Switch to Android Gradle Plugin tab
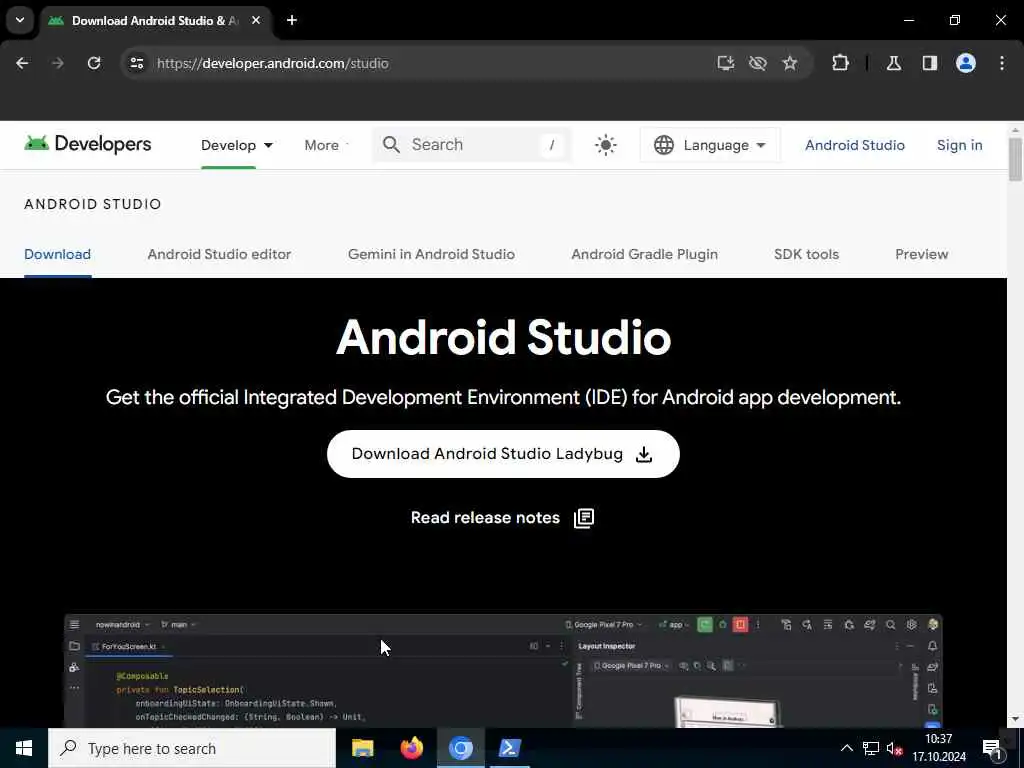This screenshot has height=768, width=1024. point(644,254)
